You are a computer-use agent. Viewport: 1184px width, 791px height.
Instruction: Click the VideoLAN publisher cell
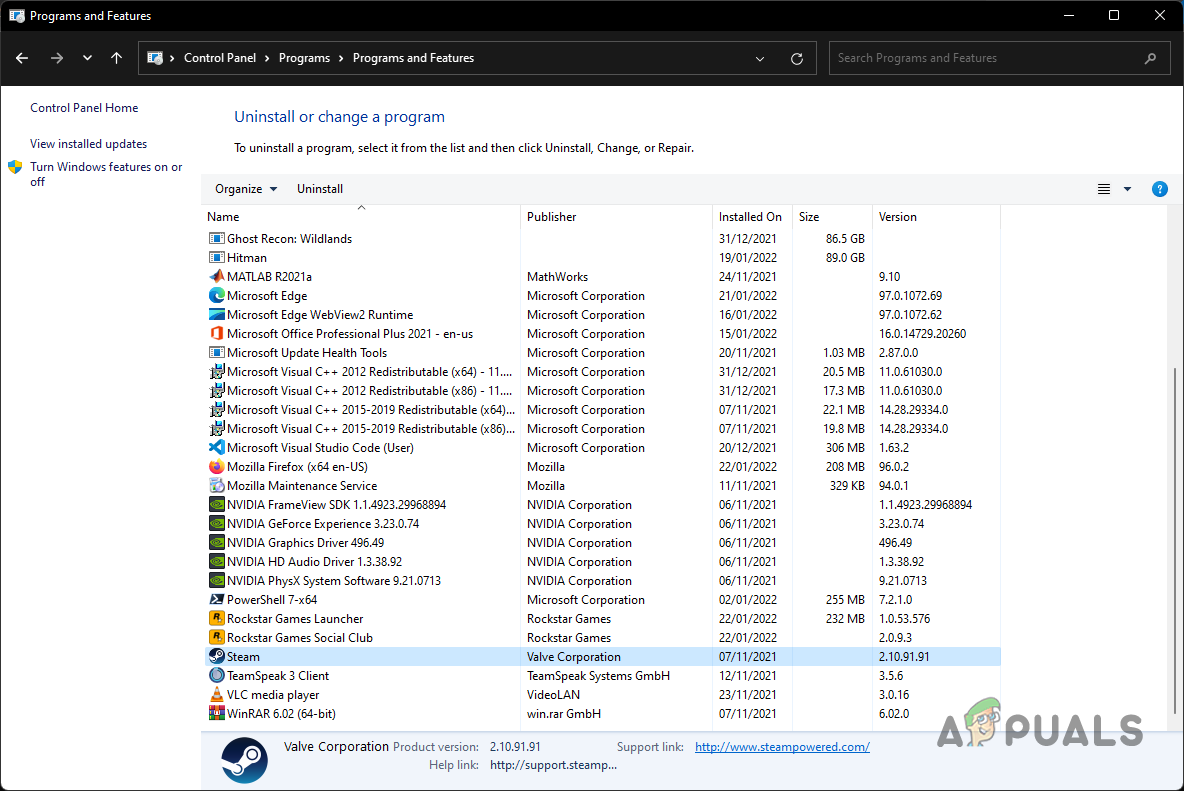[553, 694]
